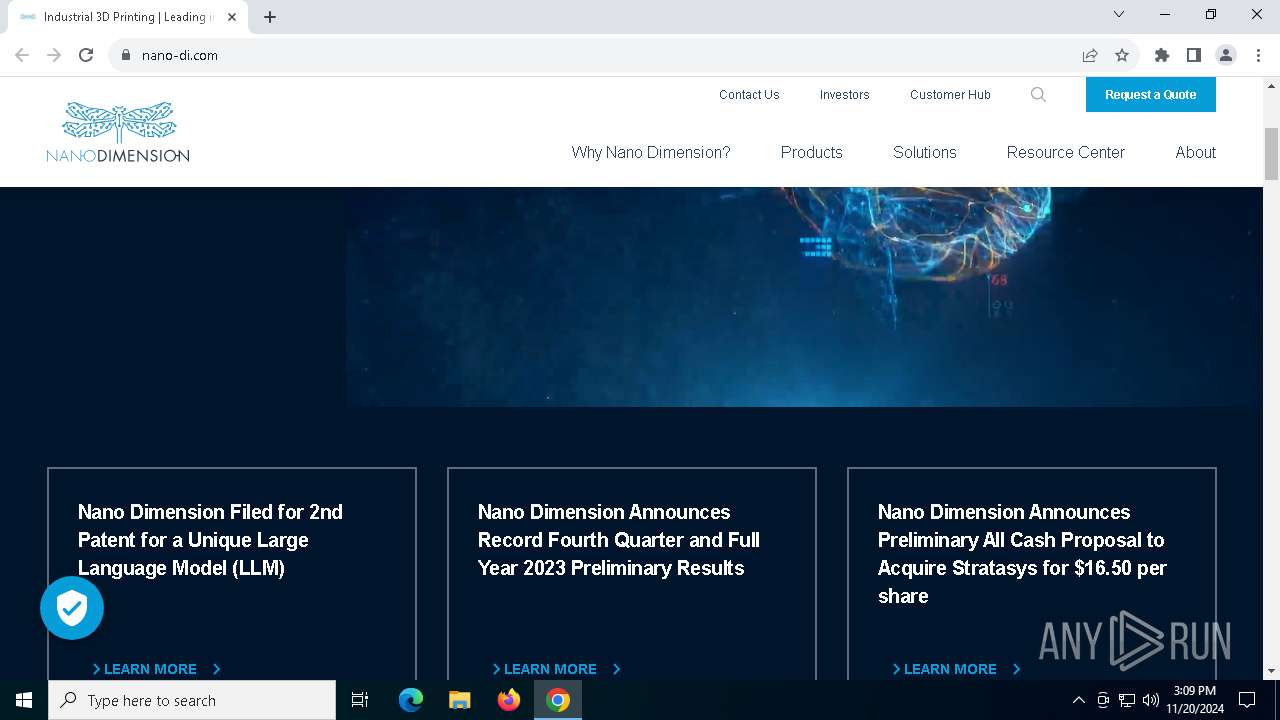Open the Chrome three-dot menu
Image resolution: width=1280 pixels, height=720 pixels.
pos(1258,55)
